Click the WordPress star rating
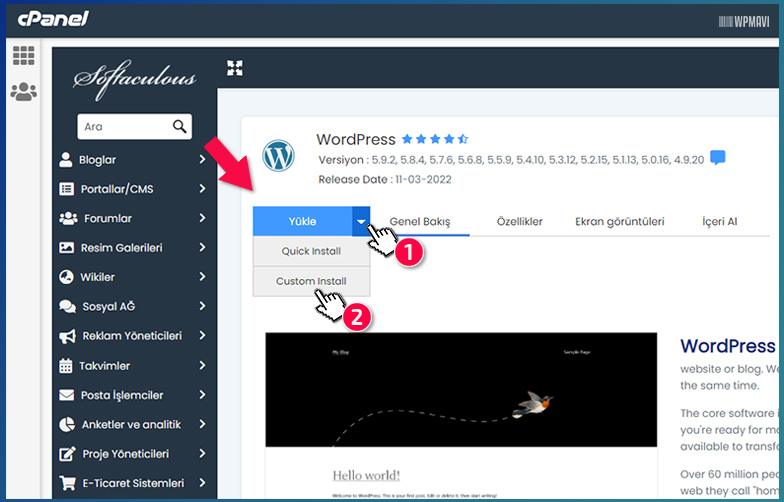Viewport: 784px width, 502px height. (x=435, y=139)
